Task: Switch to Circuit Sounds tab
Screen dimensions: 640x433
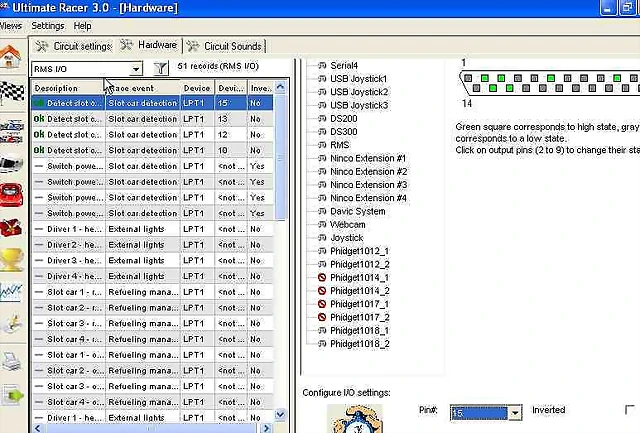Action: coord(225,46)
